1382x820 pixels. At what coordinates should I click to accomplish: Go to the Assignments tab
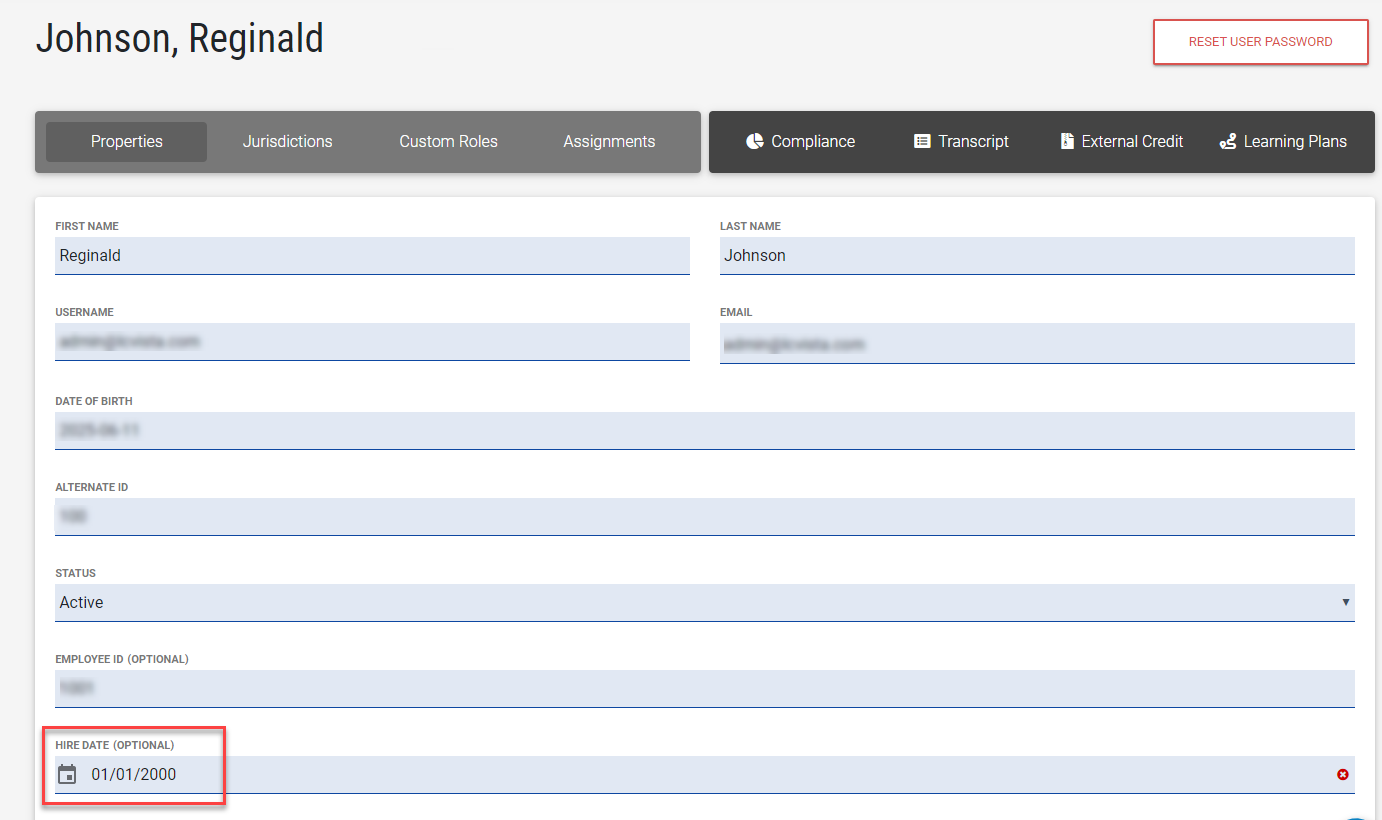(x=609, y=141)
